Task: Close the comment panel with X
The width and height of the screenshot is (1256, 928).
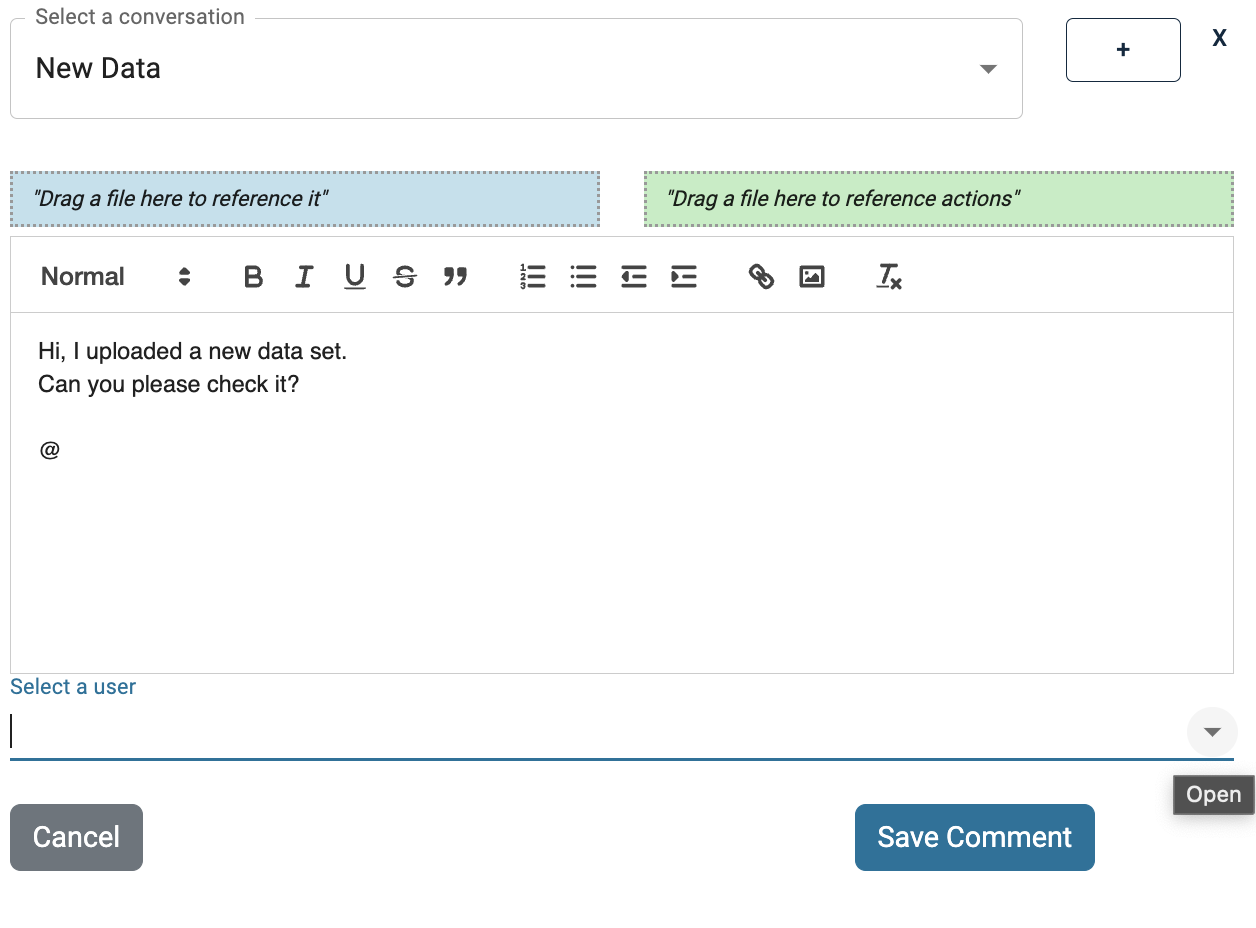Action: coord(1219,39)
